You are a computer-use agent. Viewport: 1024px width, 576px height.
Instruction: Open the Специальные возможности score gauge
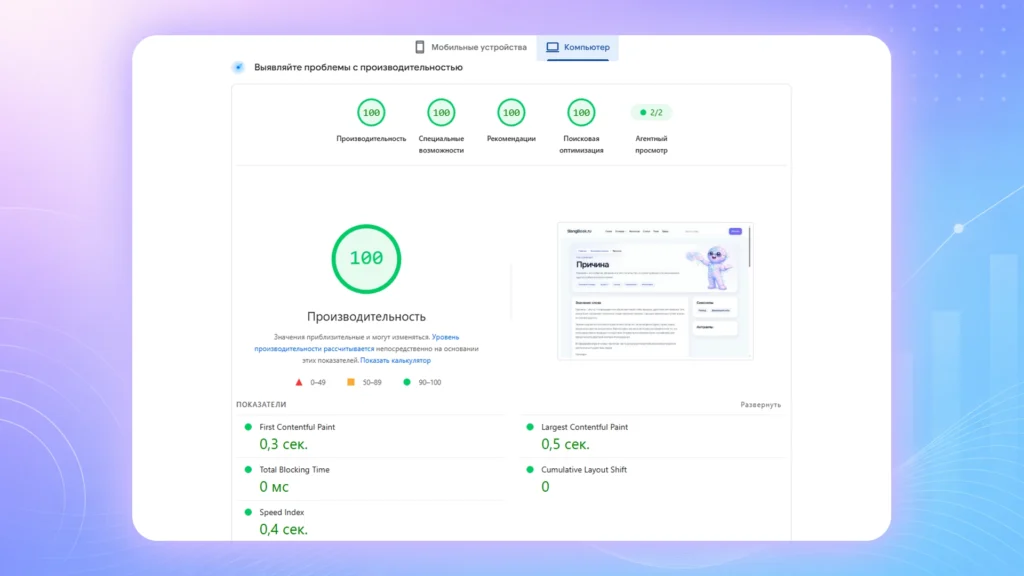(x=441, y=113)
